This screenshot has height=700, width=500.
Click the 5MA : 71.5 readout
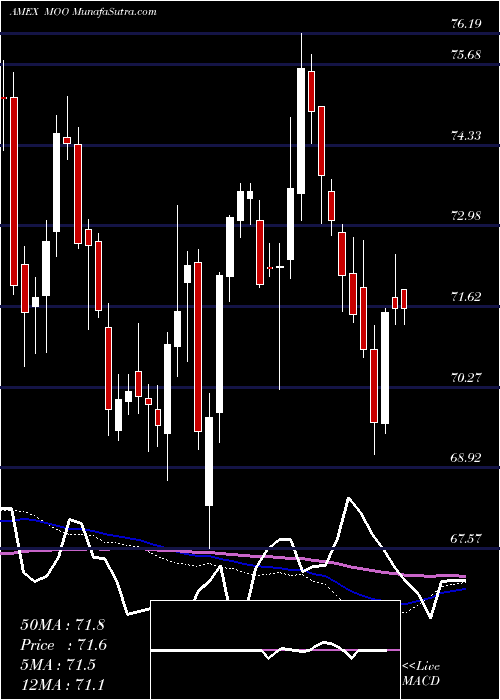tap(58, 665)
